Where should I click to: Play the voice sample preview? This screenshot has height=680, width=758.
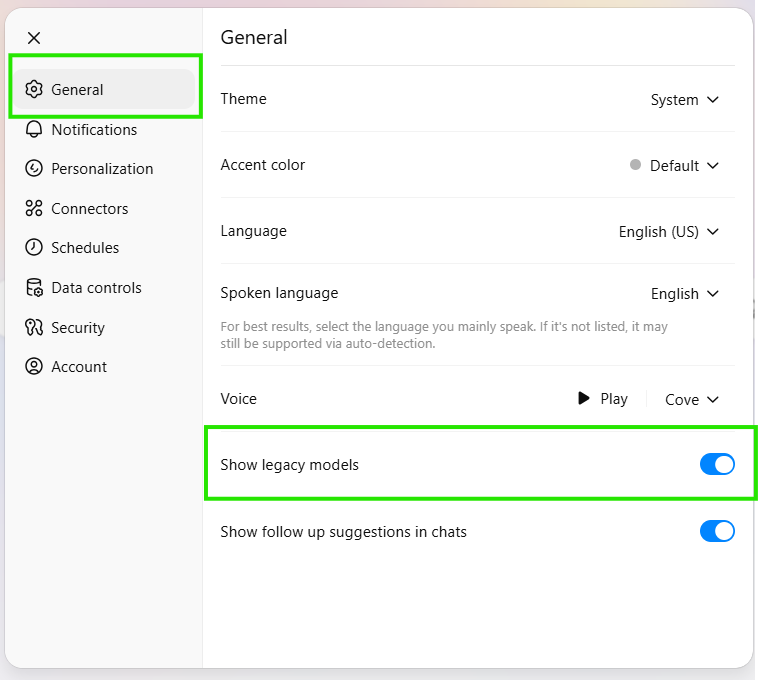[x=603, y=399]
